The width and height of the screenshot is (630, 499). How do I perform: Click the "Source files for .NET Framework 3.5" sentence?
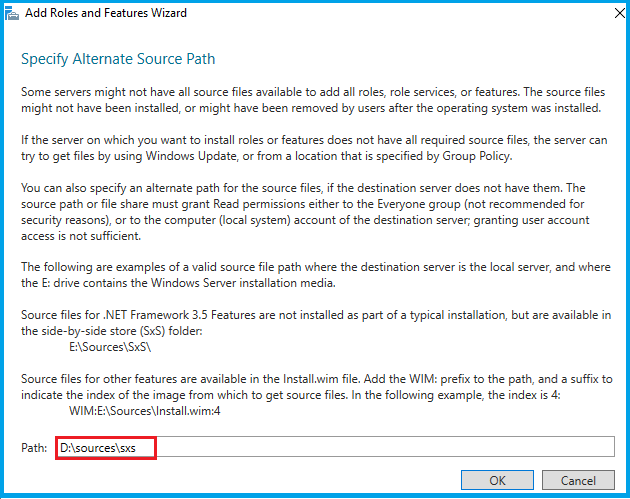tap(310, 320)
